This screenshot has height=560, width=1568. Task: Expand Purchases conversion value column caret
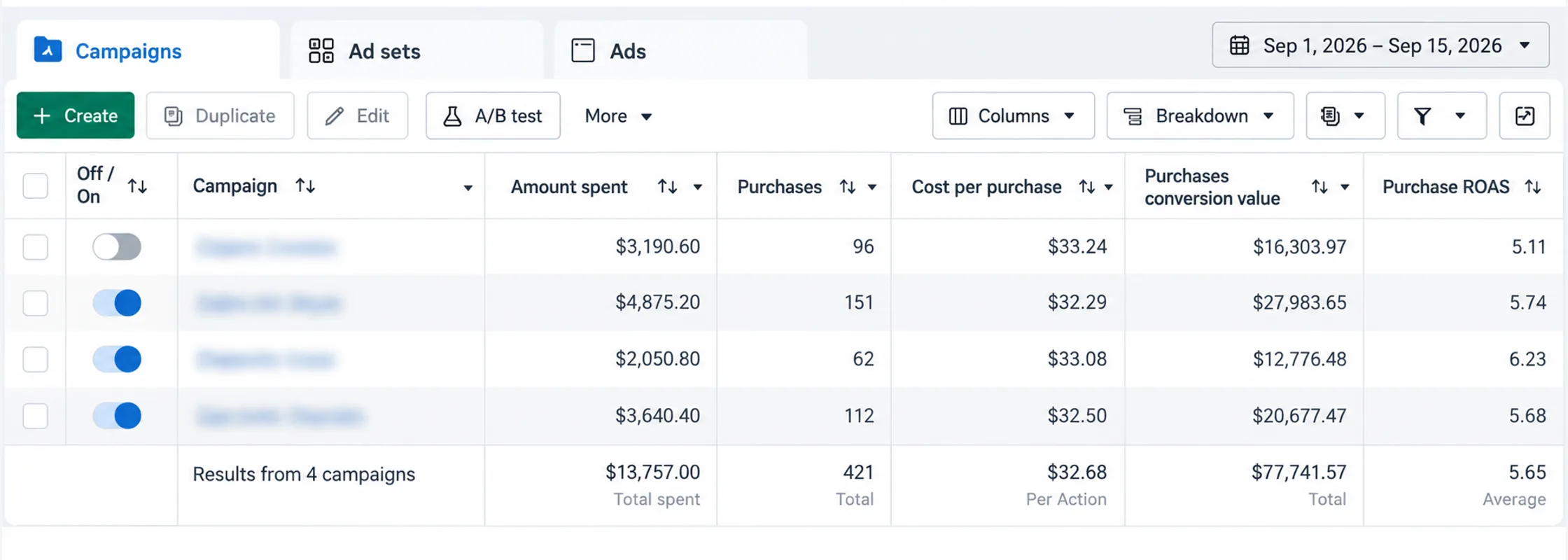tap(1345, 187)
